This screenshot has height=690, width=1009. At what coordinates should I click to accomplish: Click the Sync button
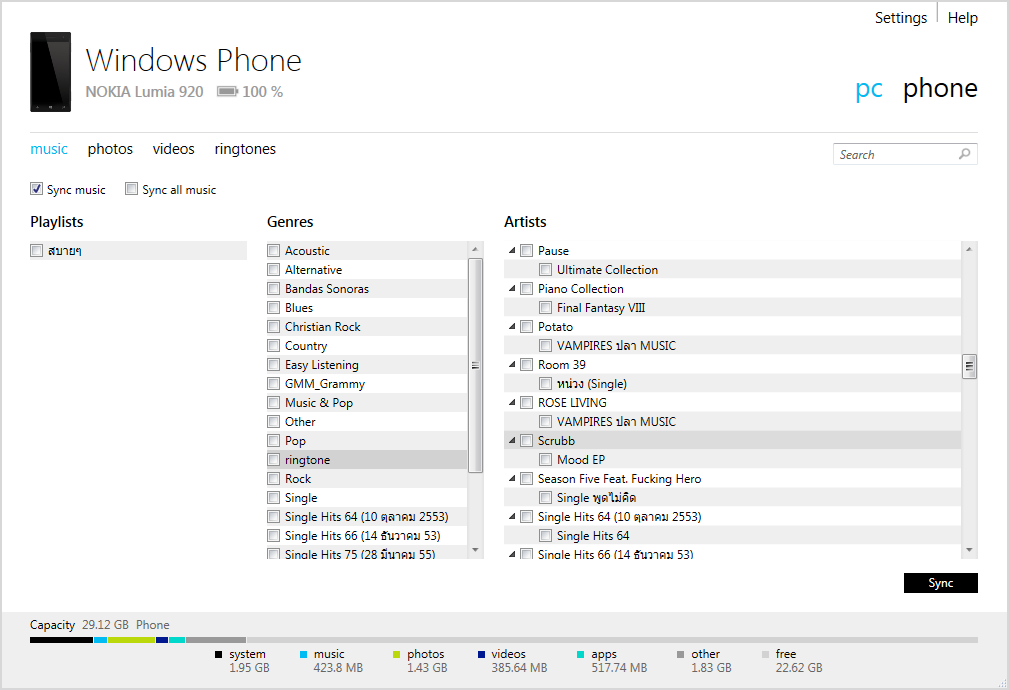[x=941, y=583]
